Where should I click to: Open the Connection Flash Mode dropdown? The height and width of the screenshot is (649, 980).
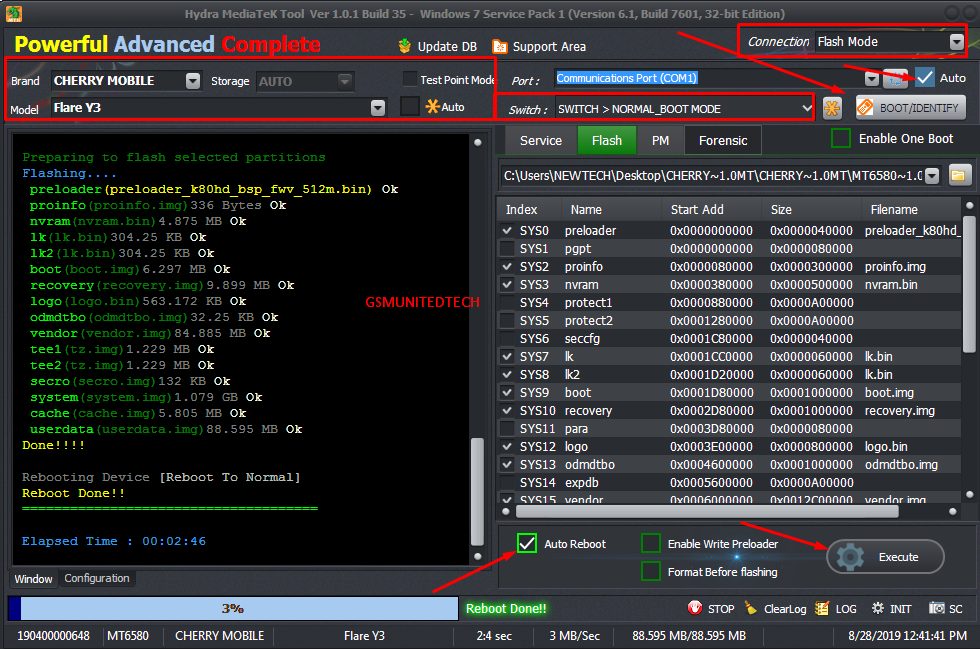pos(956,42)
